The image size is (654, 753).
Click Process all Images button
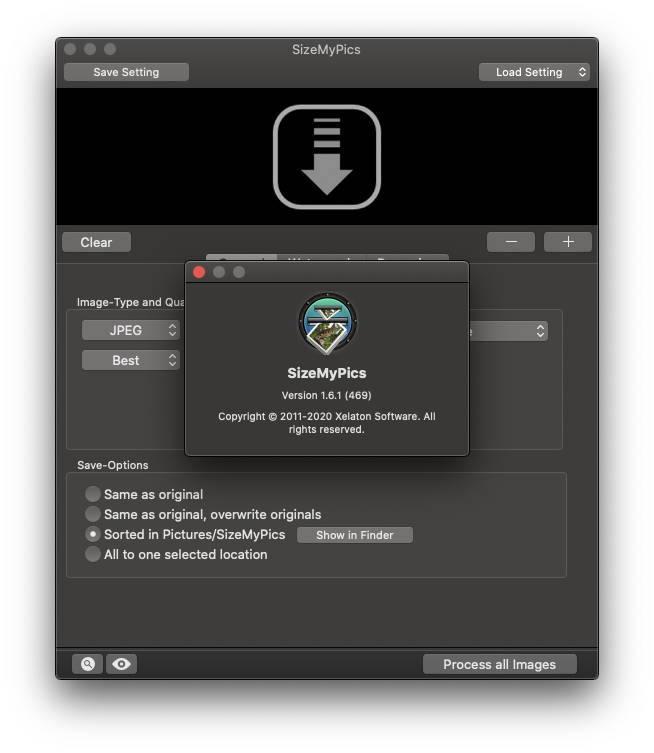(x=499, y=664)
